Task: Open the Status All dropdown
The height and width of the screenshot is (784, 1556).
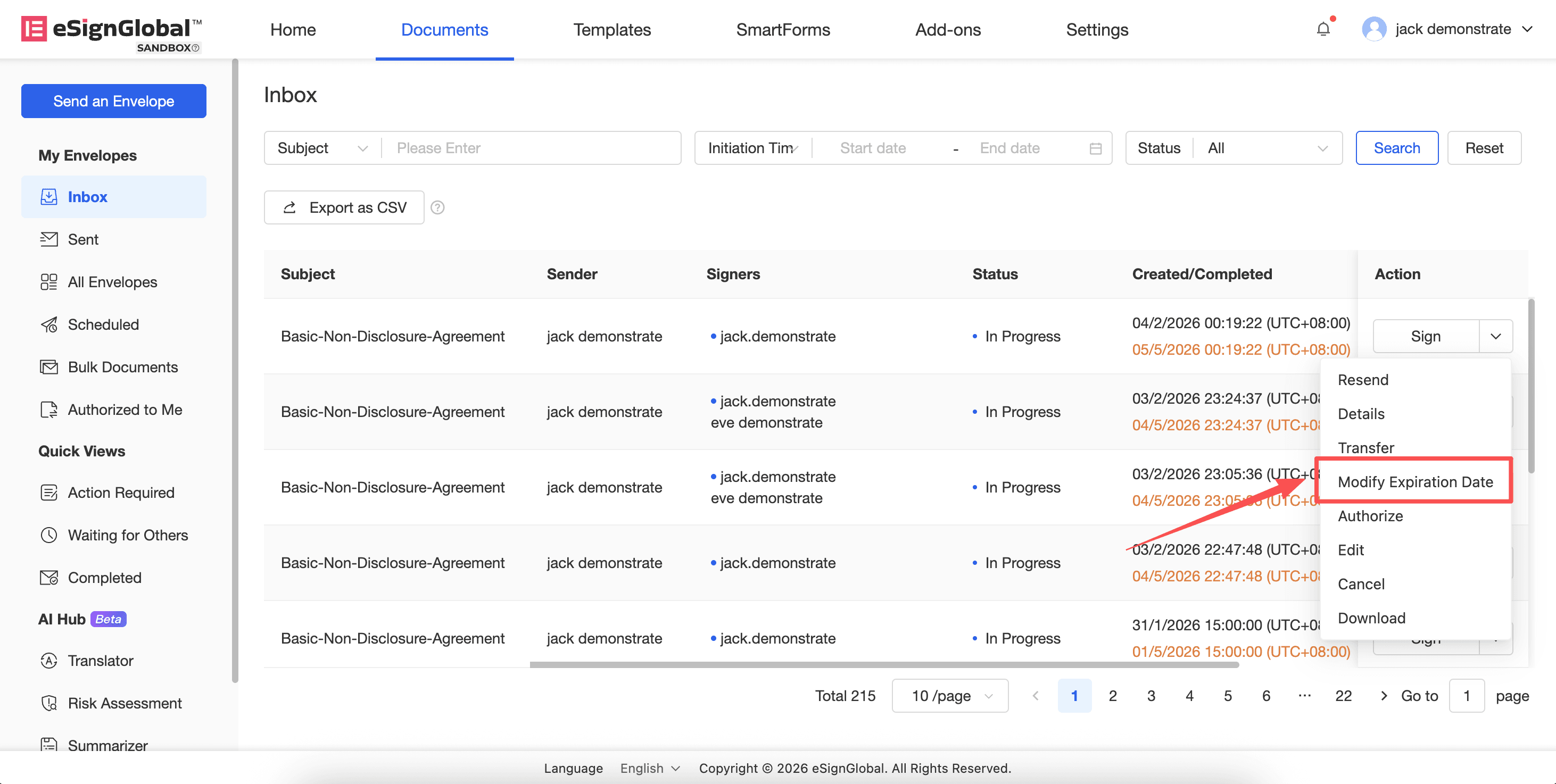Action: 1267,148
